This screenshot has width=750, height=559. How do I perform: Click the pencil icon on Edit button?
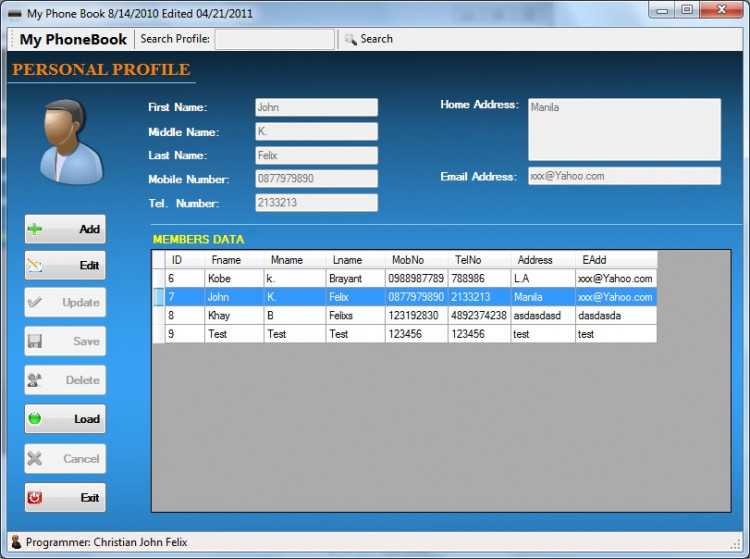34,265
